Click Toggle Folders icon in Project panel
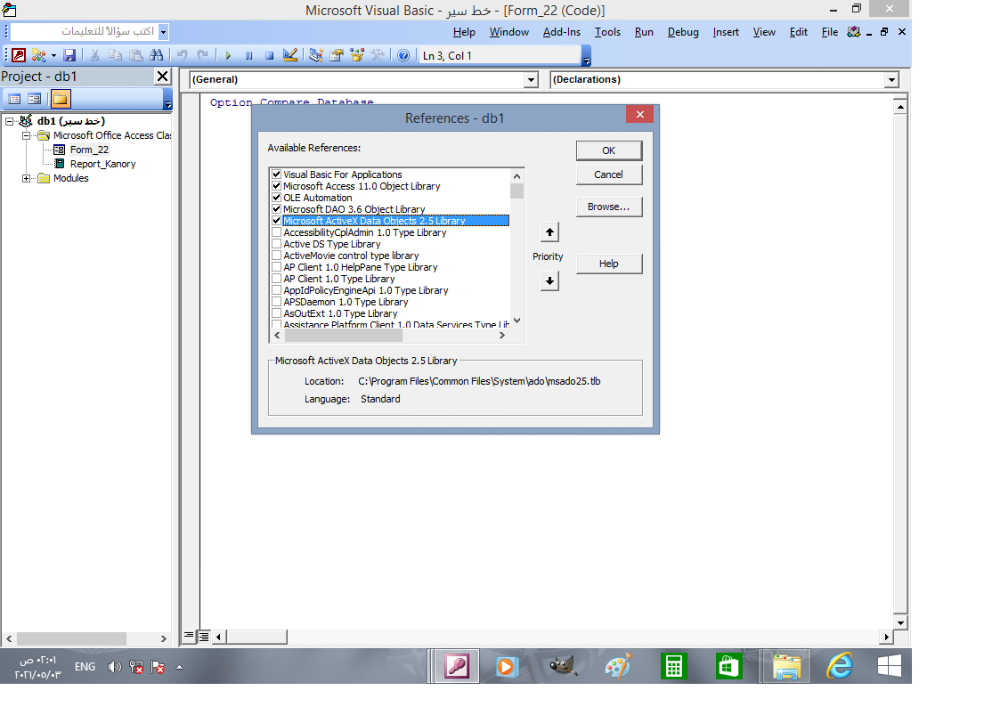This screenshot has height=707, width=1000. coord(61,99)
